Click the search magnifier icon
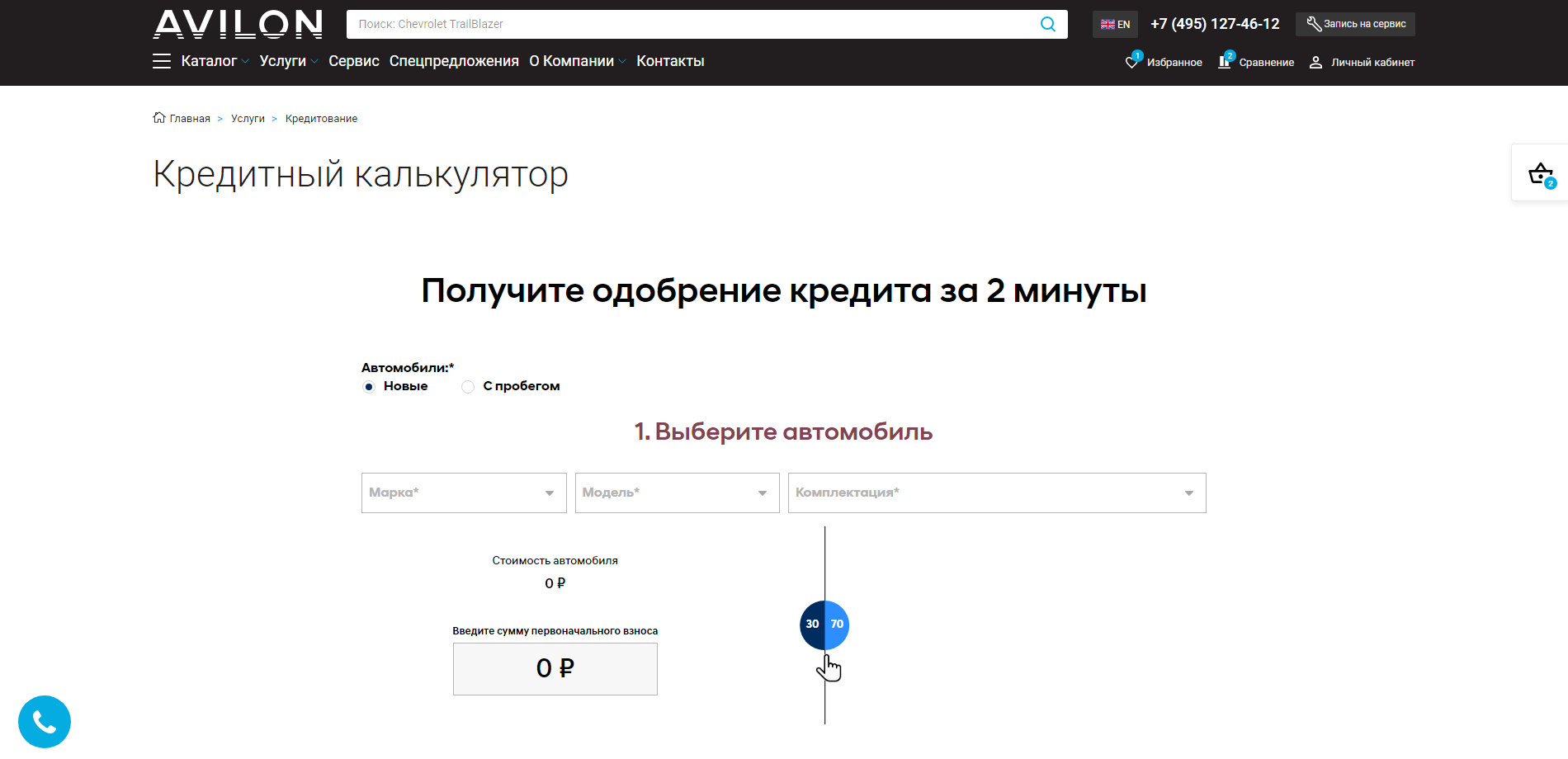Viewport: 1568px width, 759px height. coord(1047,24)
